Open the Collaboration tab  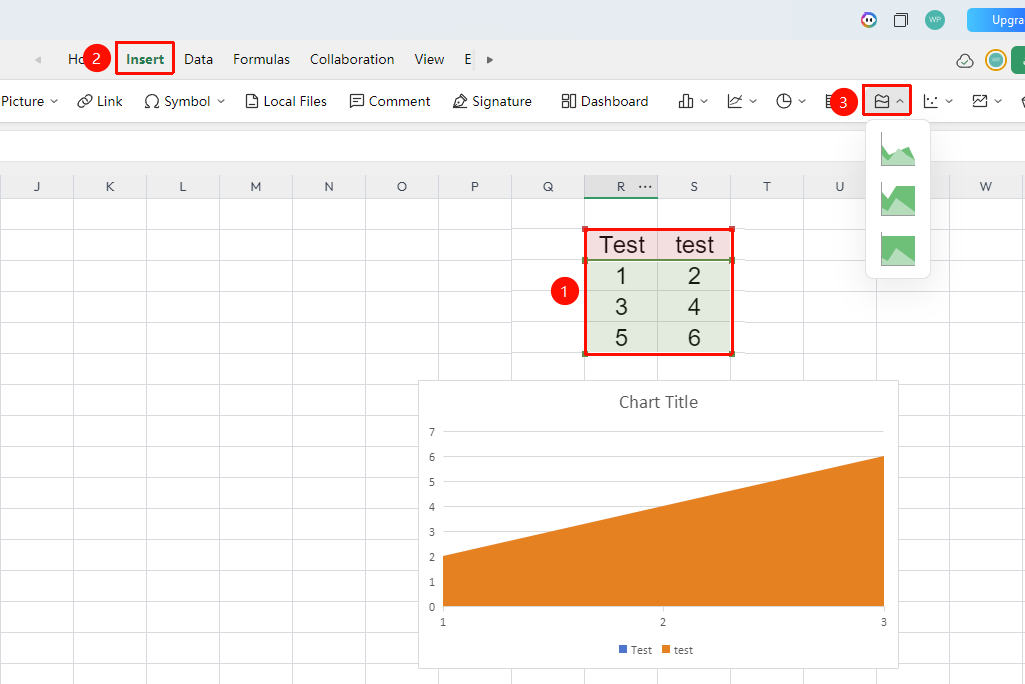click(x=352, y=60)
